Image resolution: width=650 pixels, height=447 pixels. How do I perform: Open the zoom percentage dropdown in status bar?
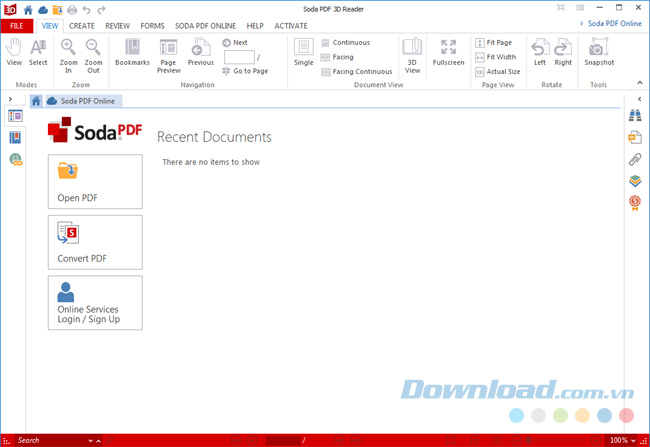[634, 440]
